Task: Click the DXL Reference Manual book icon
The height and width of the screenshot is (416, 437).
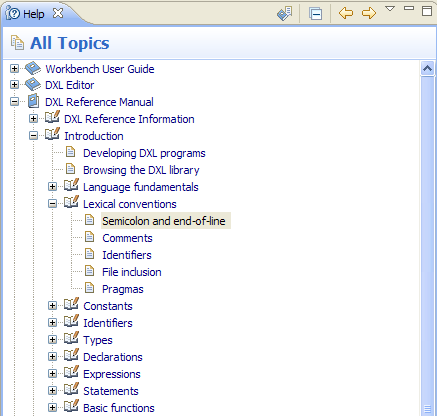Action: 33,101
